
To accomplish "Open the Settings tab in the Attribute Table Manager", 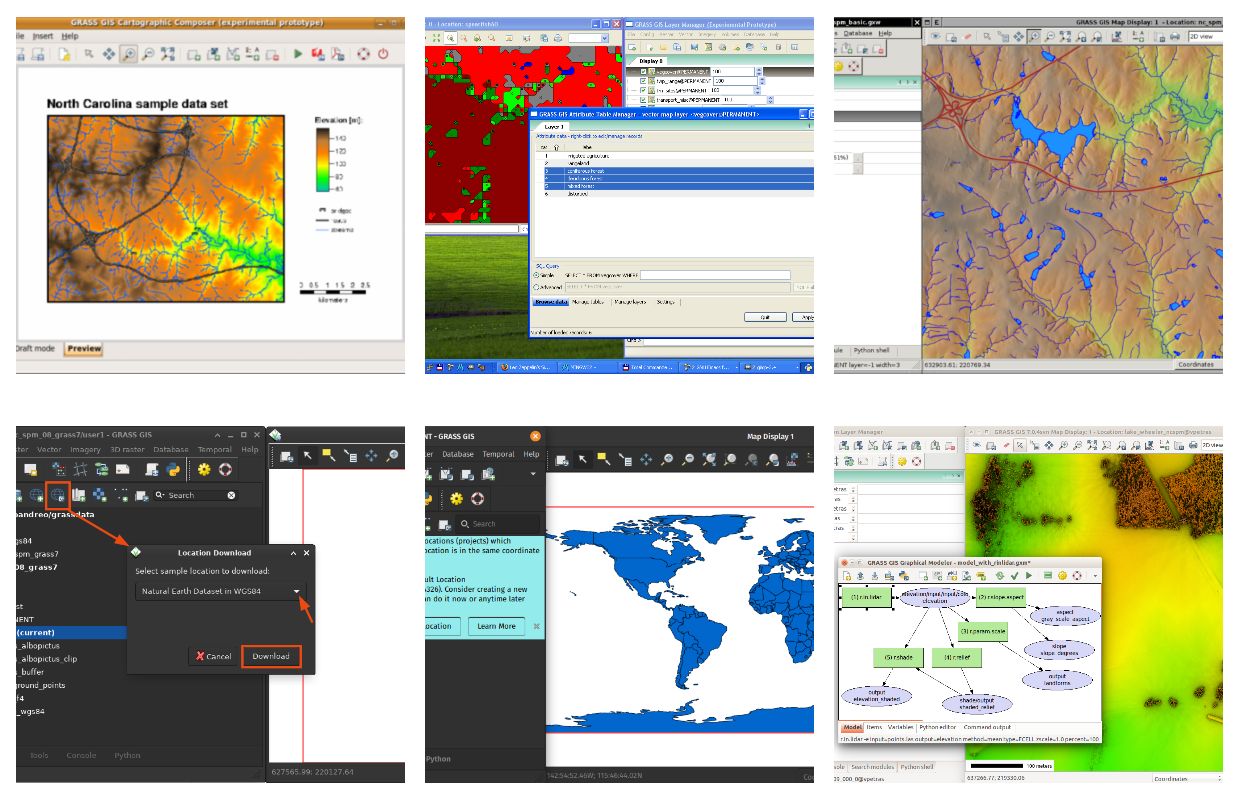I will (x=665, y=302).
